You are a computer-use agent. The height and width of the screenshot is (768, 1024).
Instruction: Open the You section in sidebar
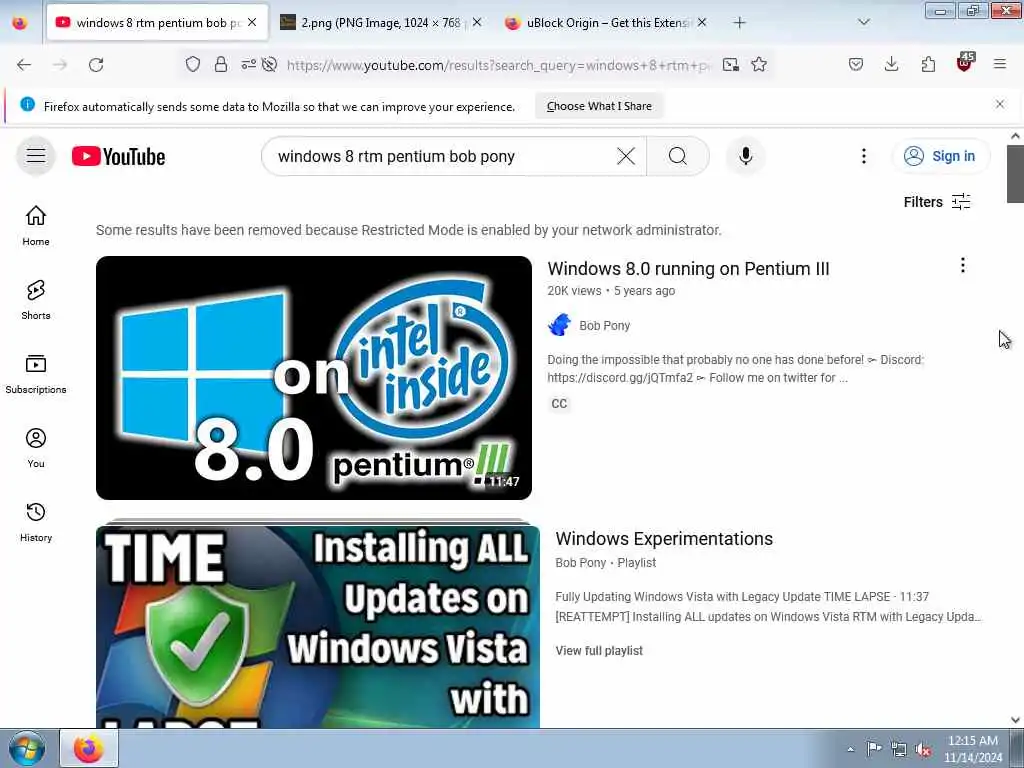(x=36, y=448)
